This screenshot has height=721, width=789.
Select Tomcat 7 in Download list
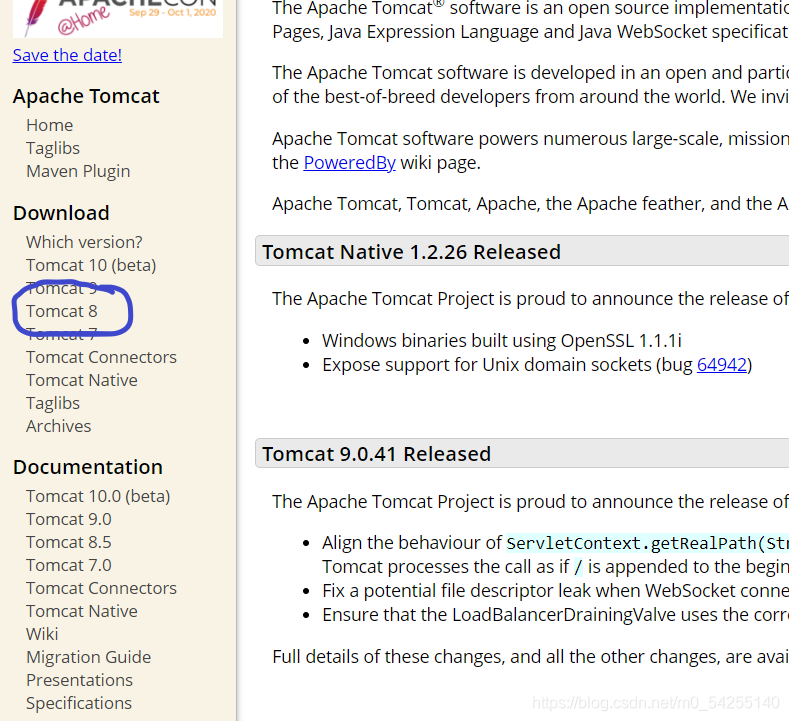click(x=61, y=334)
